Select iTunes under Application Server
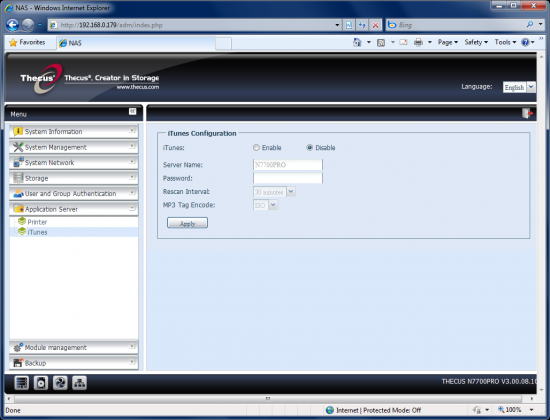The height and width of the screenshot is (420, 550). (x=37, y=232)
